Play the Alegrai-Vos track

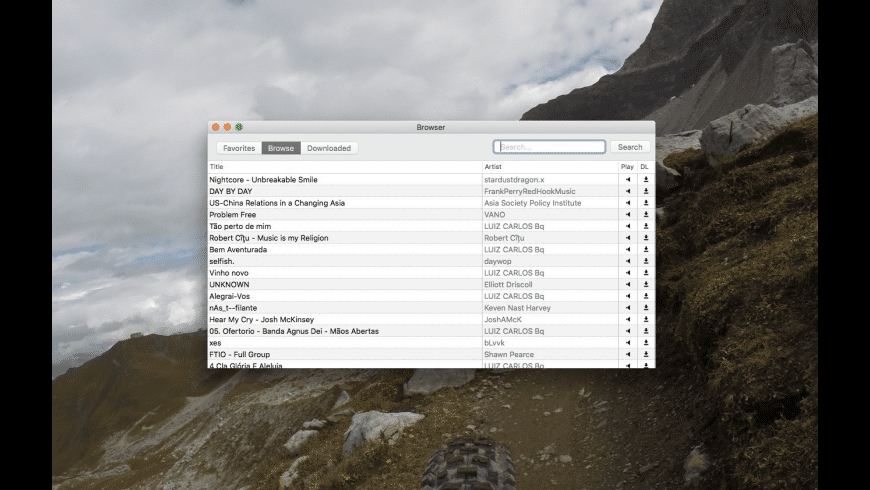(x=628, y=296)
